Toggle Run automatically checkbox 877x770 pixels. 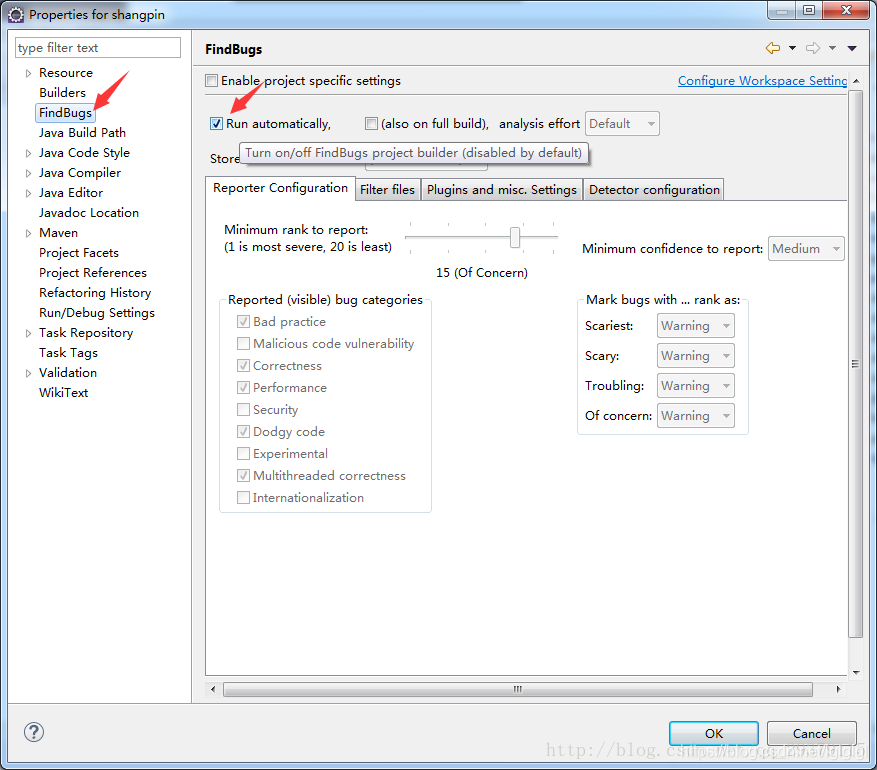coord(216,124)
